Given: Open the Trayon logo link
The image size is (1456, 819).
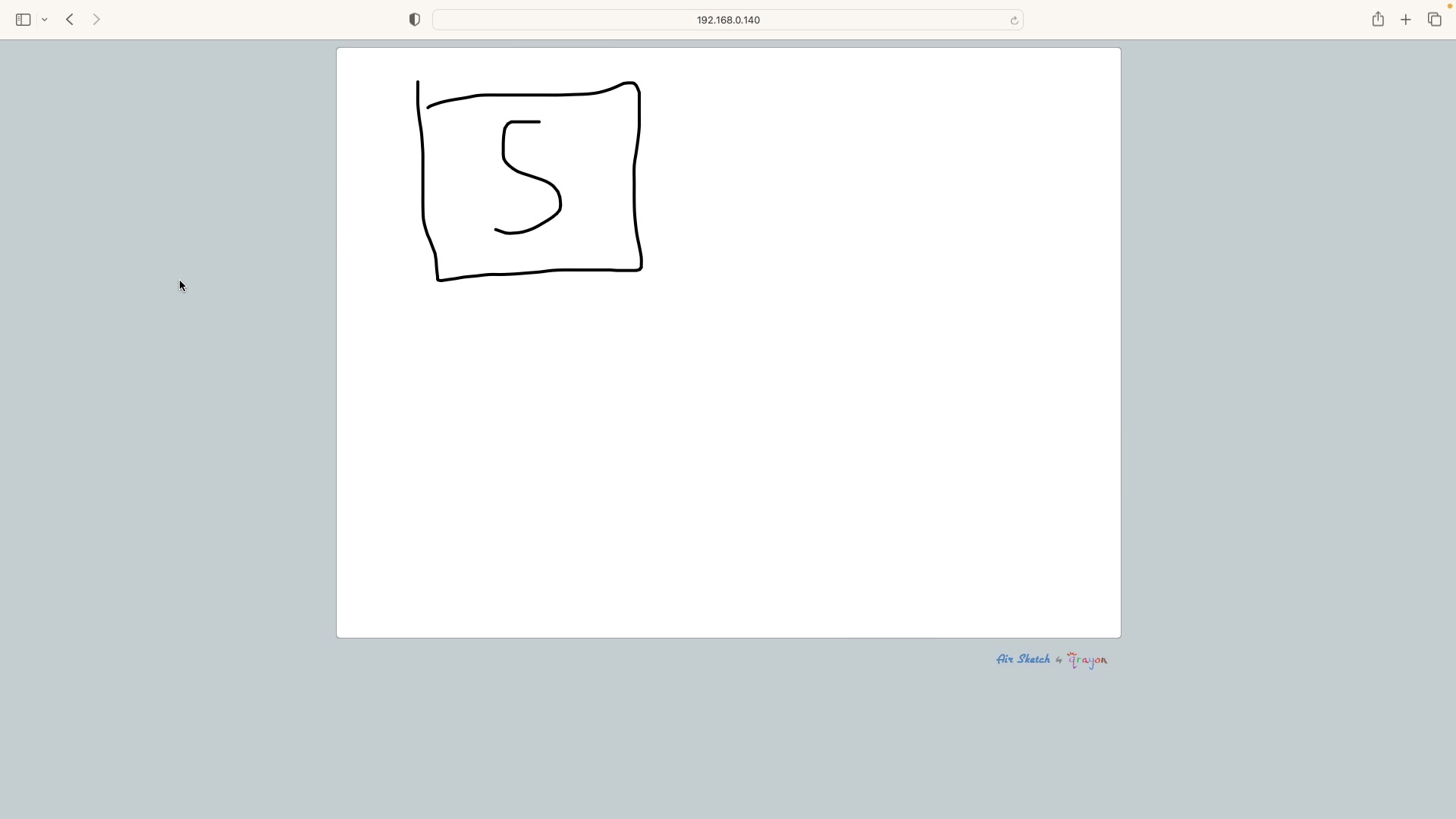Looking at the screenshot, I should pyautogui.click(x=1087, y=661).
